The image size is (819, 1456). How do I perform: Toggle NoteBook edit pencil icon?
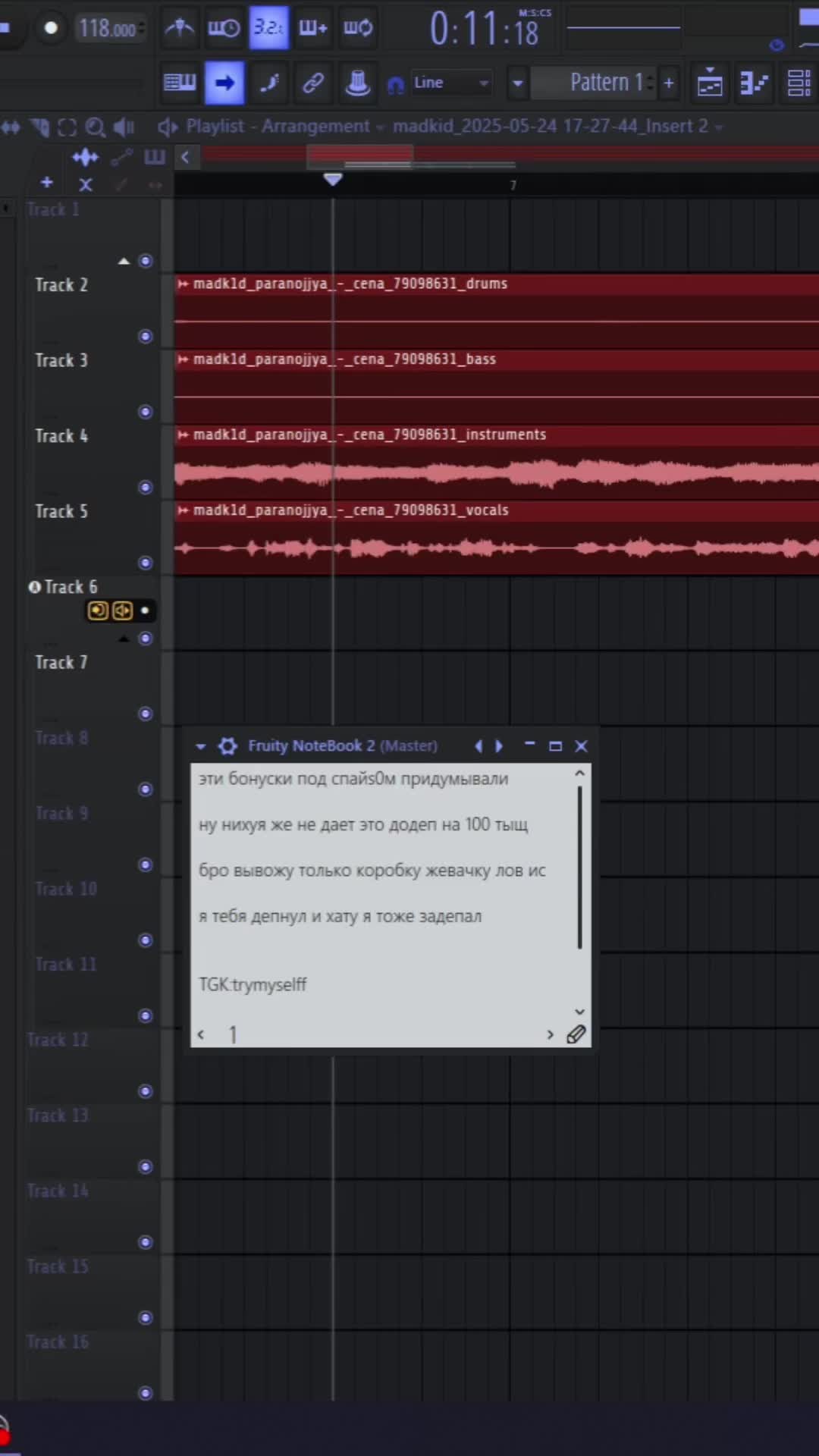point(576,1034)
